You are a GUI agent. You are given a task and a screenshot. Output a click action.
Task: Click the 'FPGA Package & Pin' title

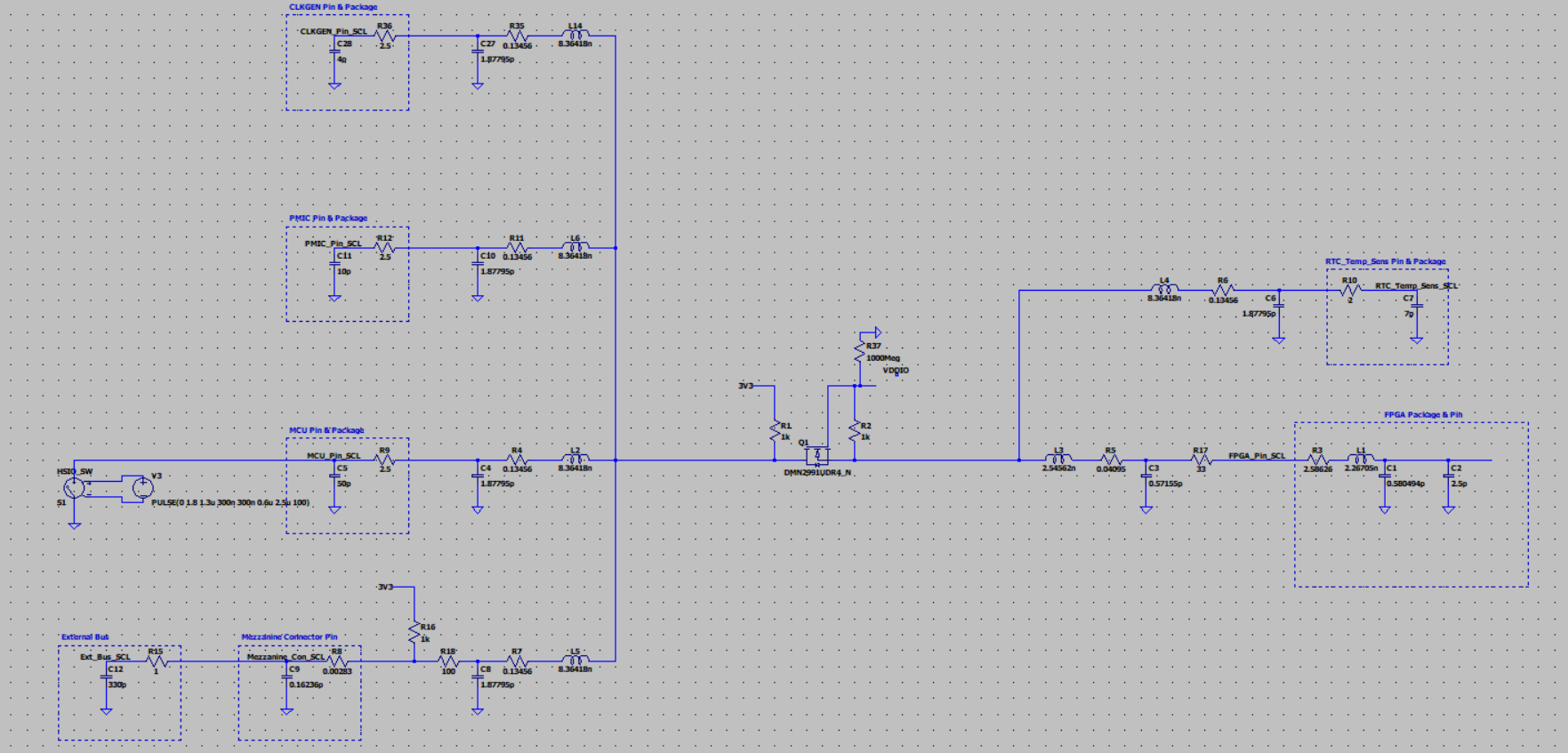pos(1423,415)
